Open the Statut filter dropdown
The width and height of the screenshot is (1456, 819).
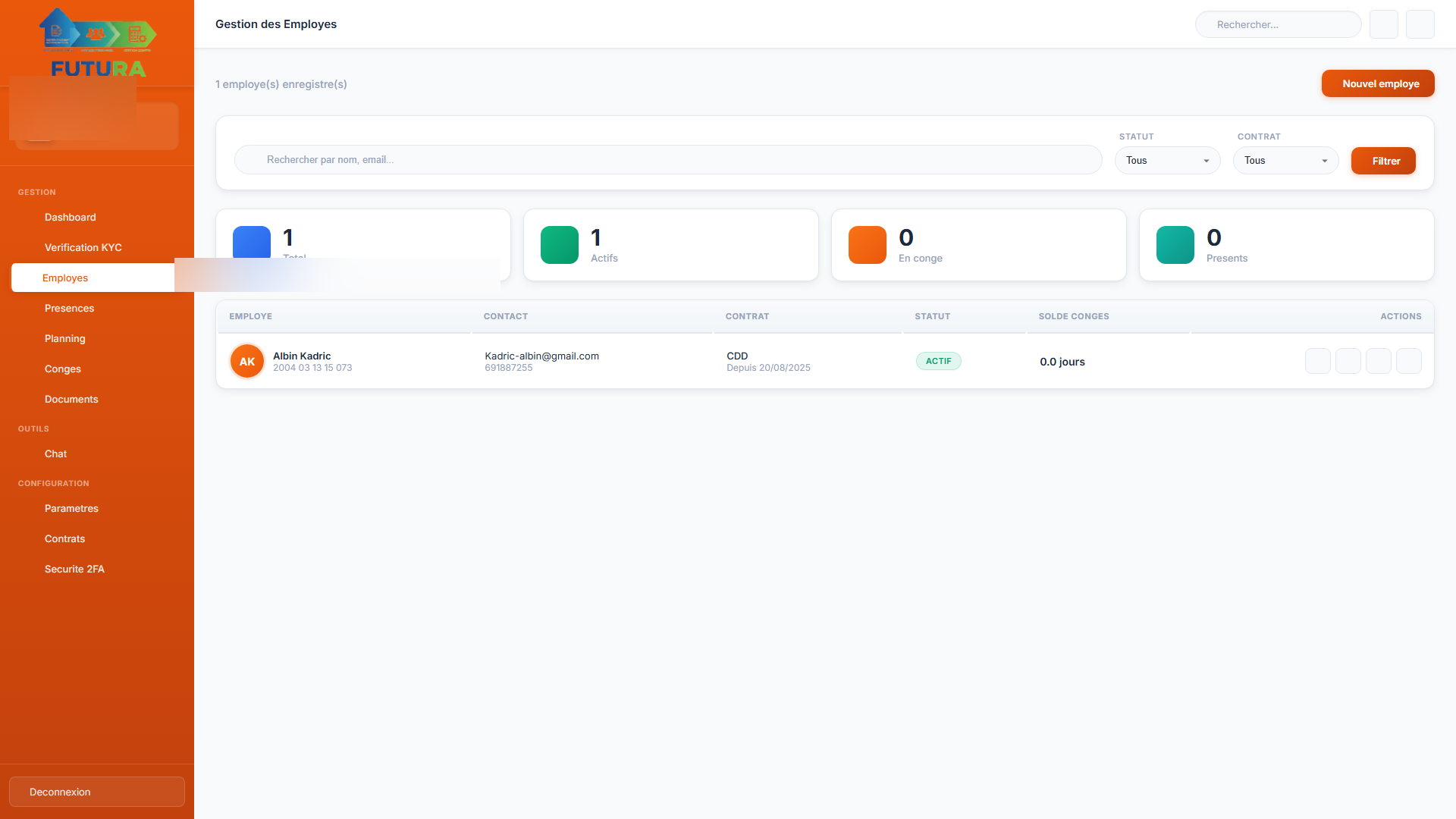pyautogui.click(x=1167, y=161)
